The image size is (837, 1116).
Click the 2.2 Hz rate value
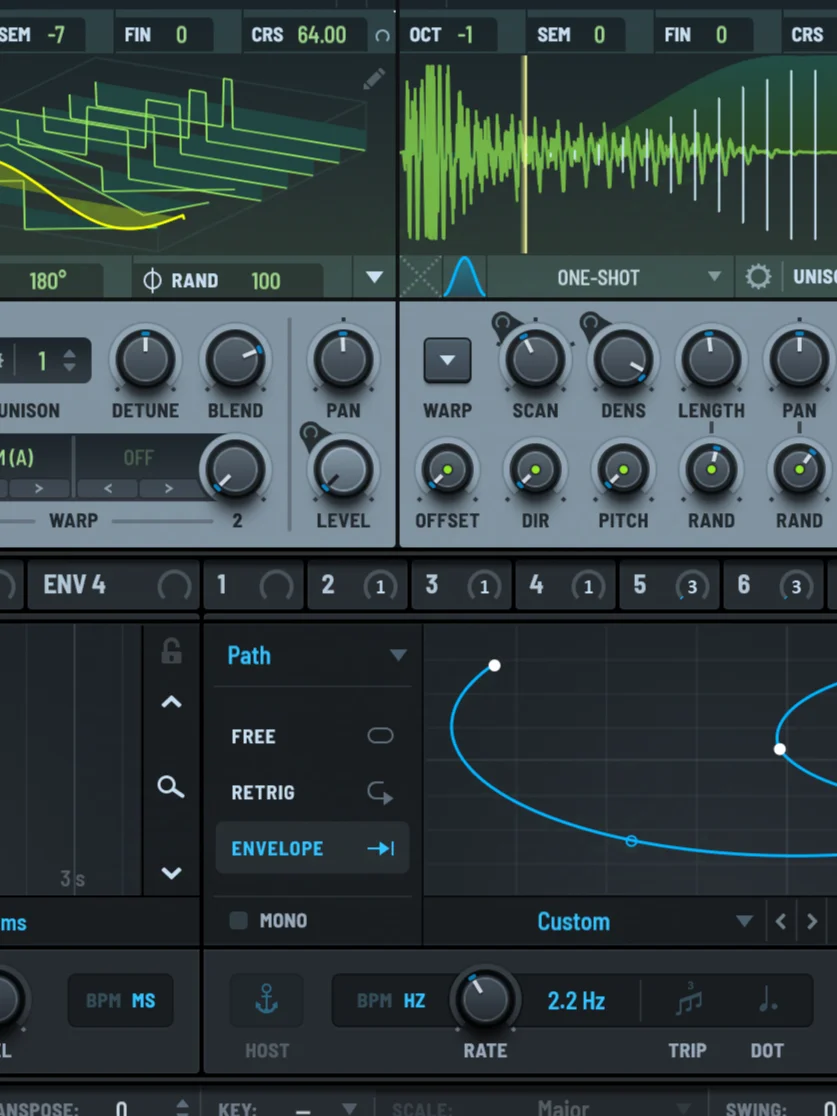tap(577, 1001)
